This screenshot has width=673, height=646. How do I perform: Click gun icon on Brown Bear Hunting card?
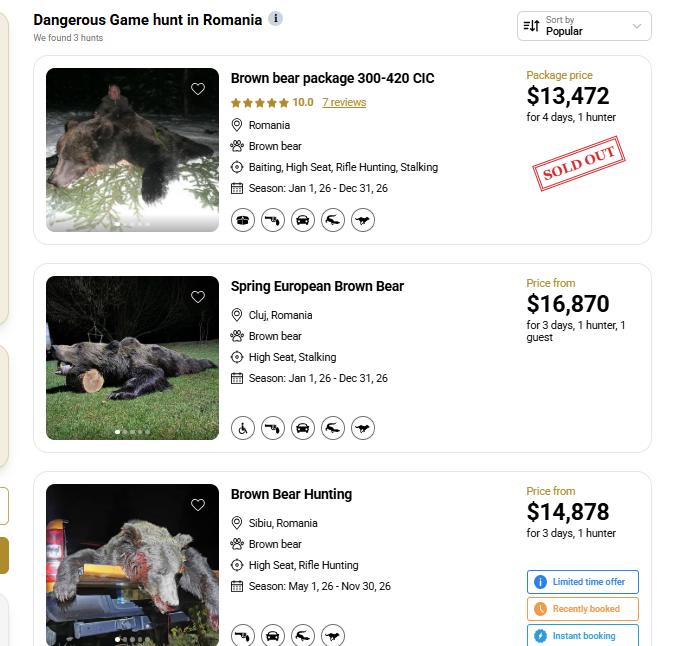coord(242,635)
